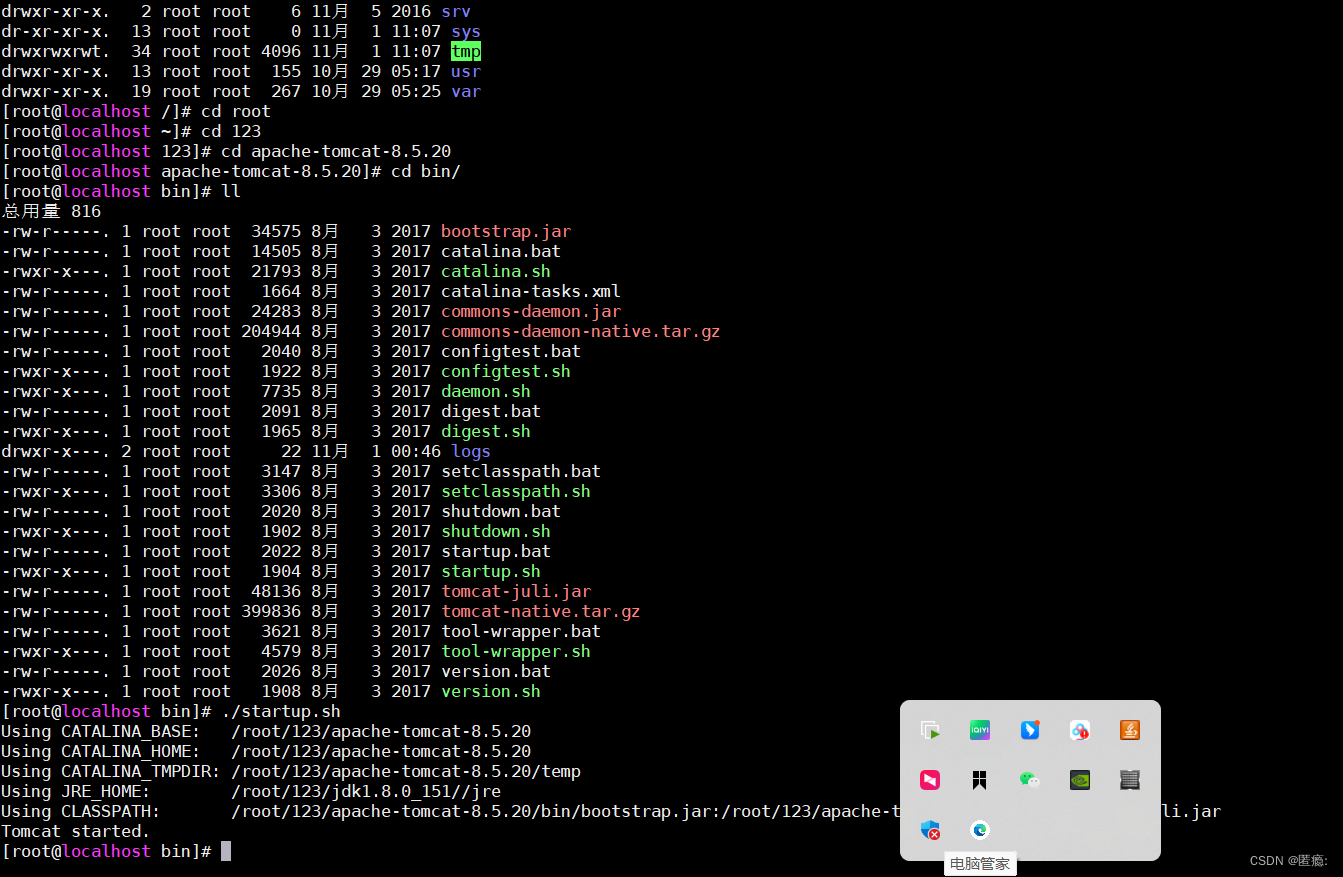Viewport: 1343px width, 877px height.
Task: Click the file name tomcat-native.tar.gz
Action: (541, 611)
